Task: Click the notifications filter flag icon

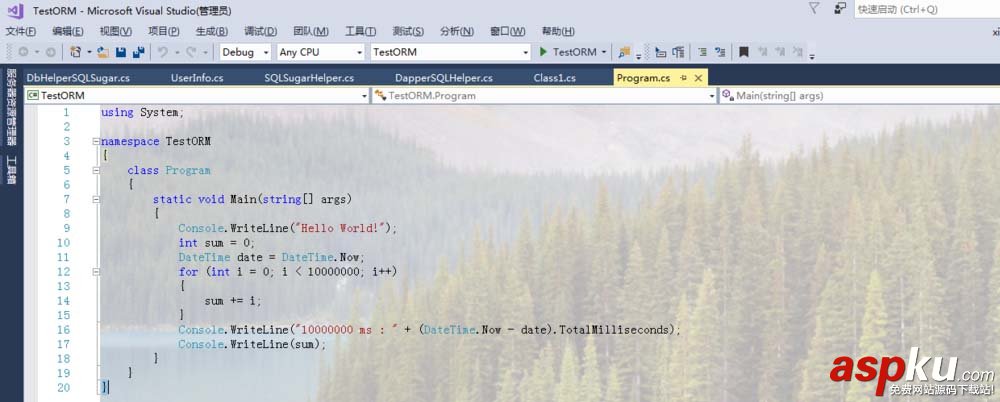Action: [813, 9]
